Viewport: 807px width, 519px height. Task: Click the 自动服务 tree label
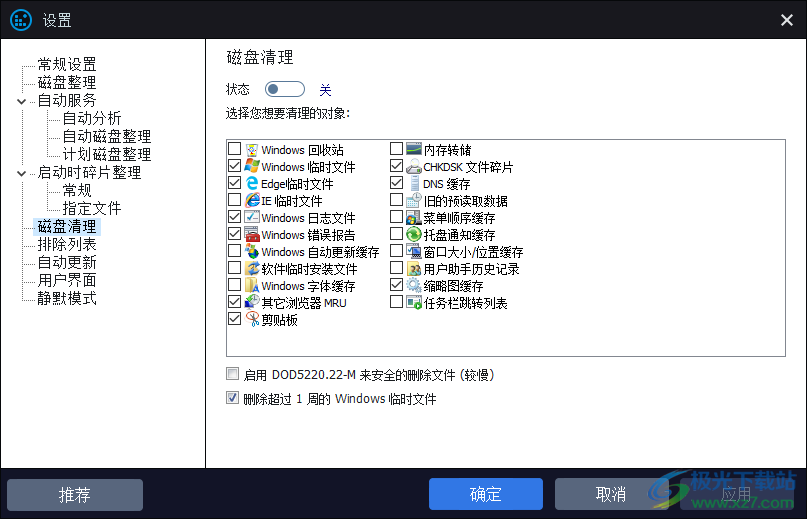[67, 100]
